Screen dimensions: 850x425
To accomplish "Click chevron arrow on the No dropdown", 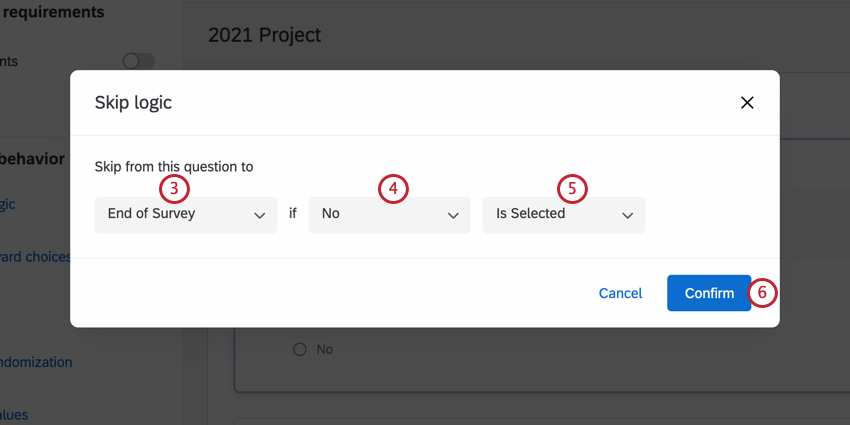I will point(453,215).
